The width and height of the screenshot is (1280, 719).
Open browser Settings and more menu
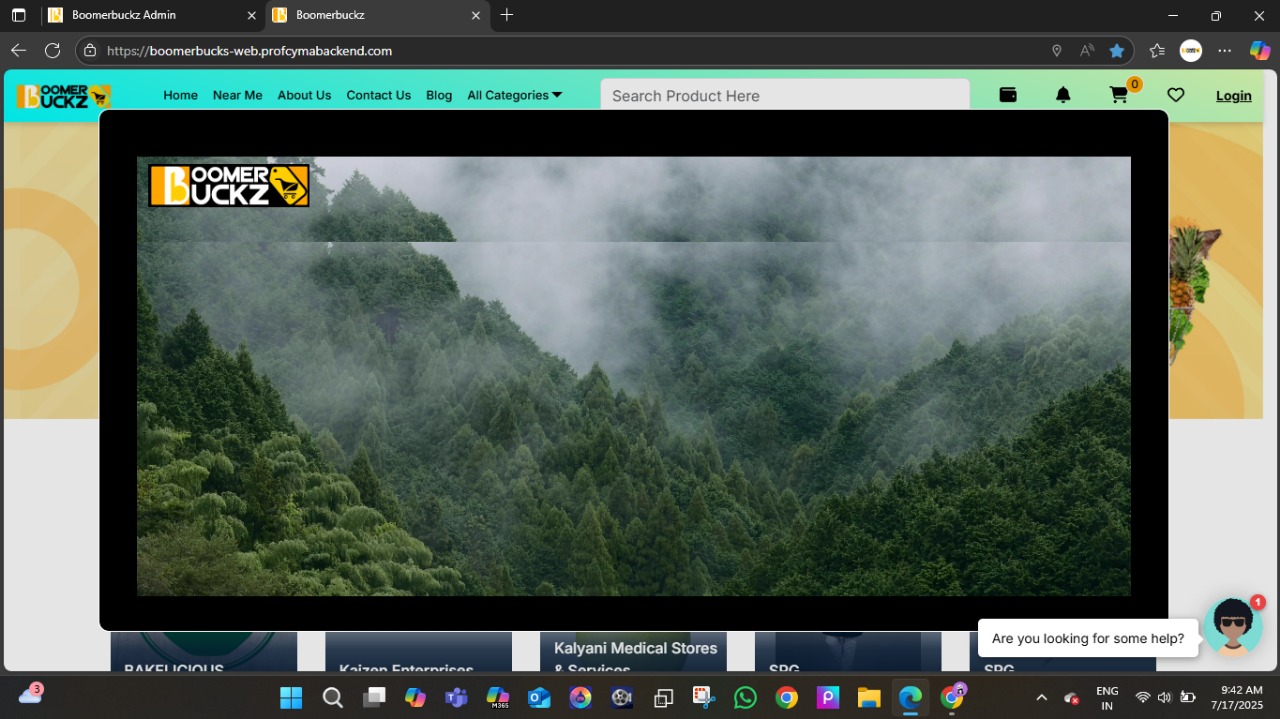pos(1225,51)
